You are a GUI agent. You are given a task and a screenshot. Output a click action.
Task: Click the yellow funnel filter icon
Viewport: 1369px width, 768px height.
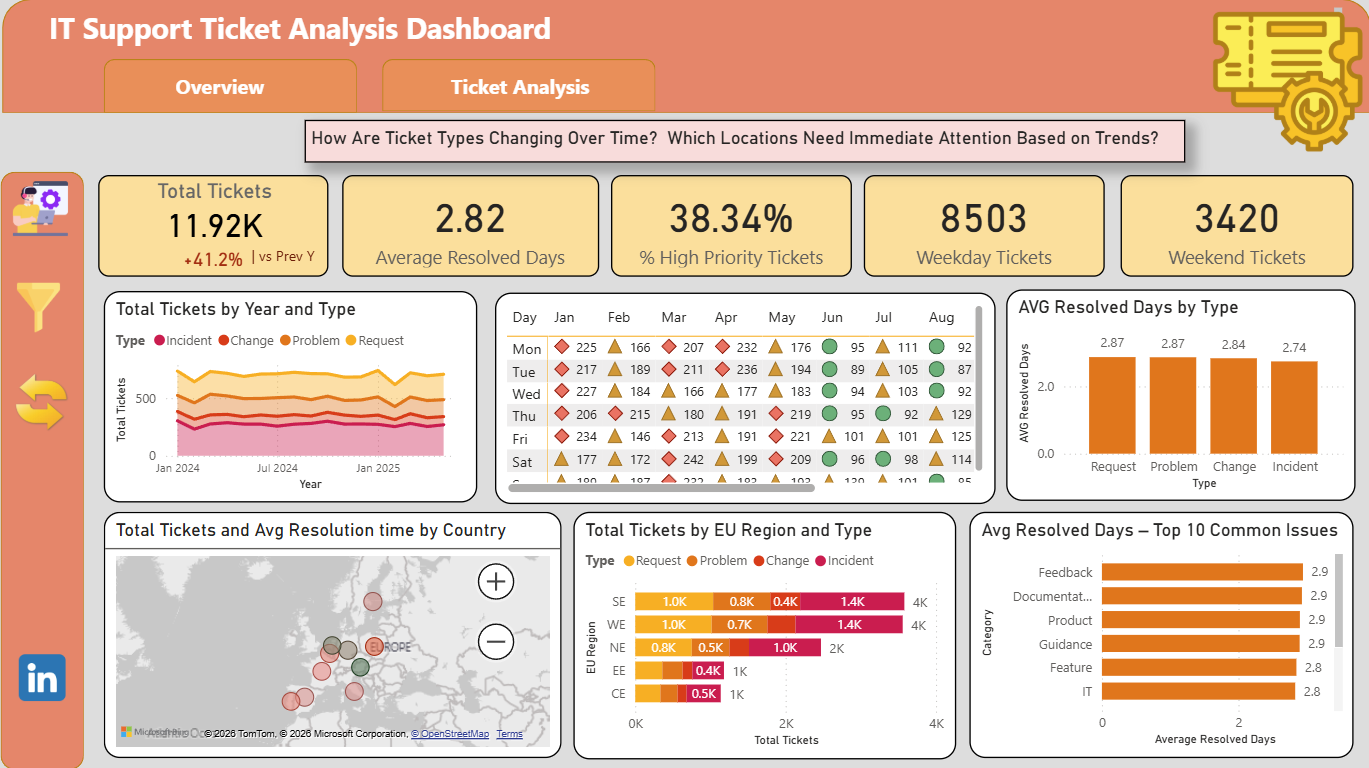pos(39,307)
